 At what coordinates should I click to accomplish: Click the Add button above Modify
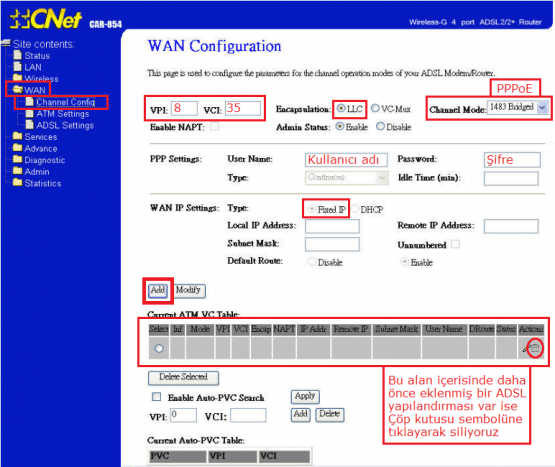(x=158, y=291)
